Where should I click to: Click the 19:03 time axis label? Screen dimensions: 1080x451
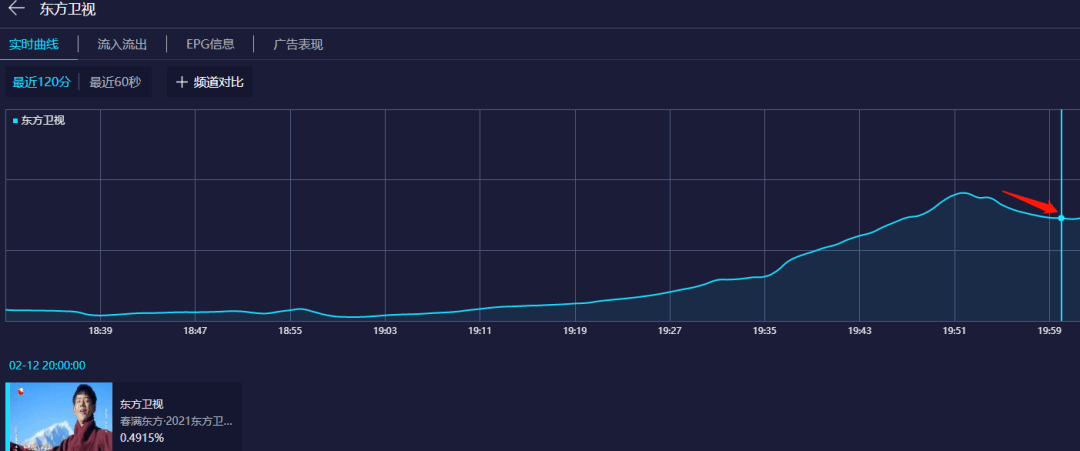point(385,331)
